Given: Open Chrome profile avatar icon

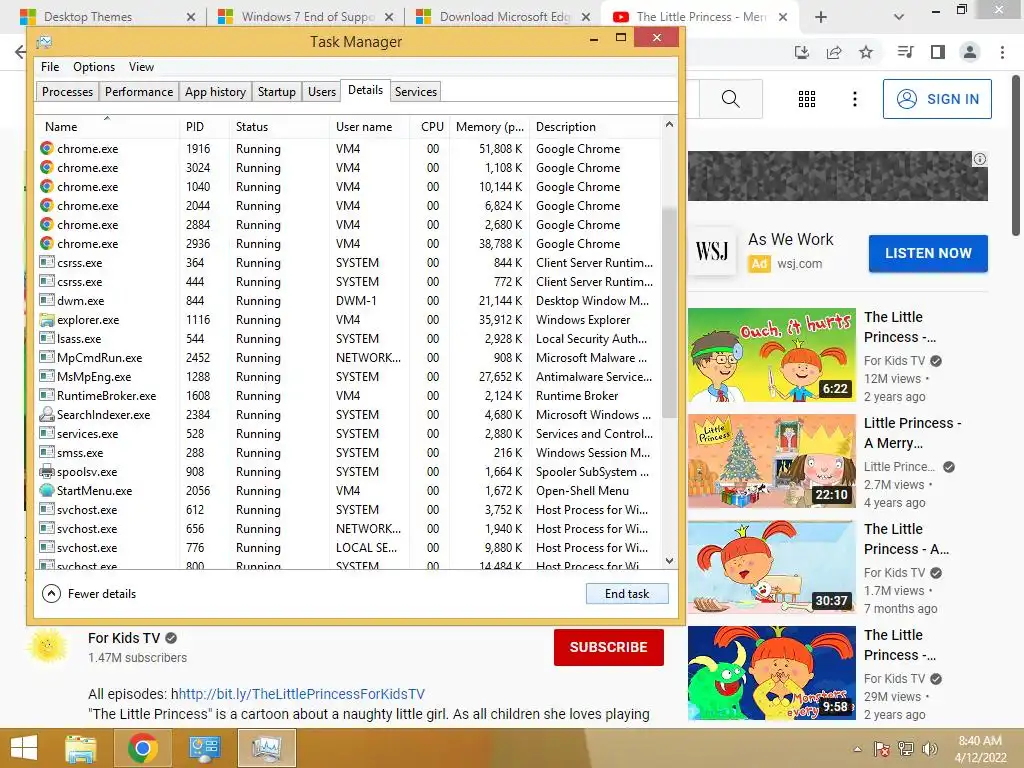Looking at the screenshot, I should (x=970, y=52).
